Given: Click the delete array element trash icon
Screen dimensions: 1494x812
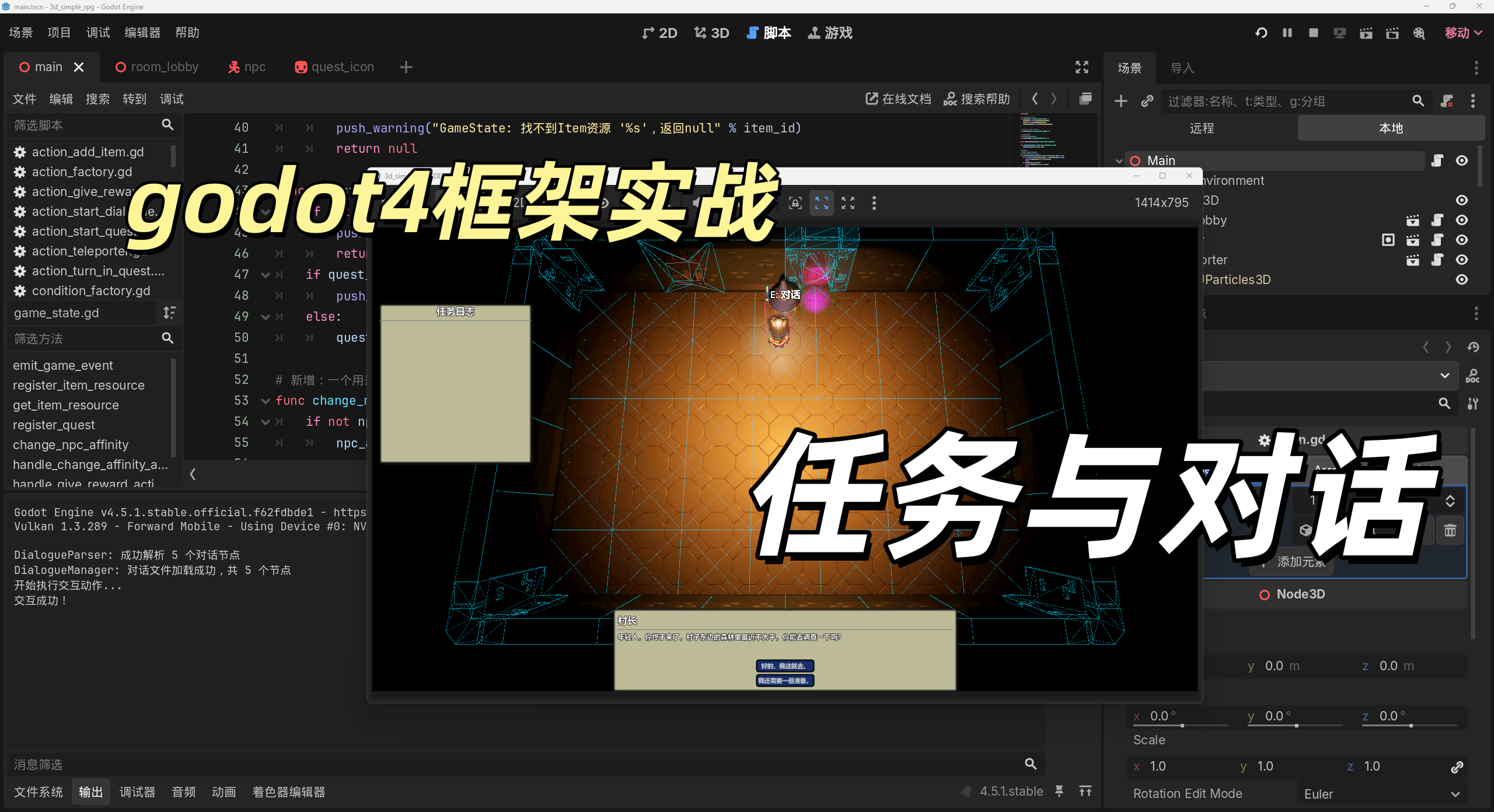Looking at the screenshot, I should click(x=1450, y=530).
